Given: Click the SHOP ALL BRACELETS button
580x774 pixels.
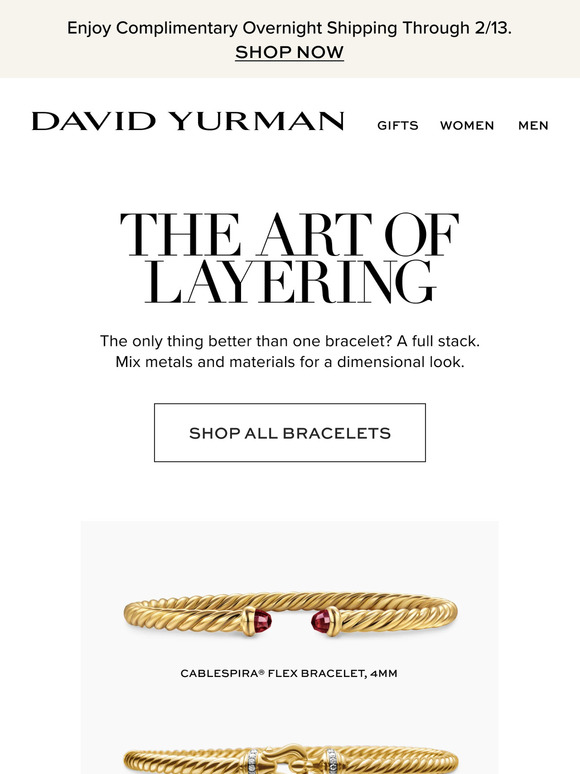Looking at the screenshot, I should tap(290, 433).
